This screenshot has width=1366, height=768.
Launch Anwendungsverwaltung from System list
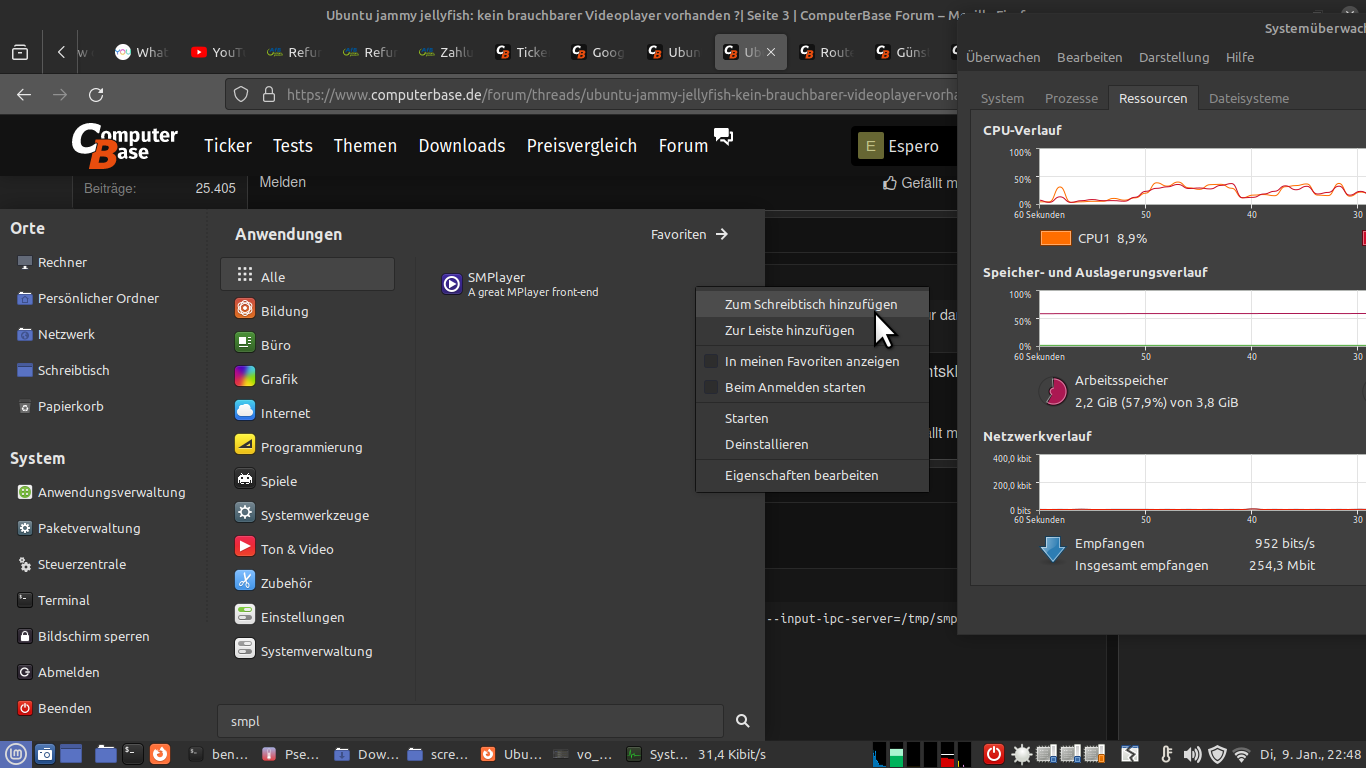(x=101, y=492)
